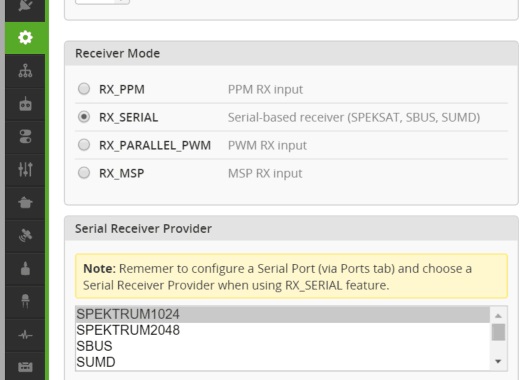Open the Motors icon in sidebar
The width and height of the screenshot is (522, 380).
pyautogui.click(x=25, y=268)
